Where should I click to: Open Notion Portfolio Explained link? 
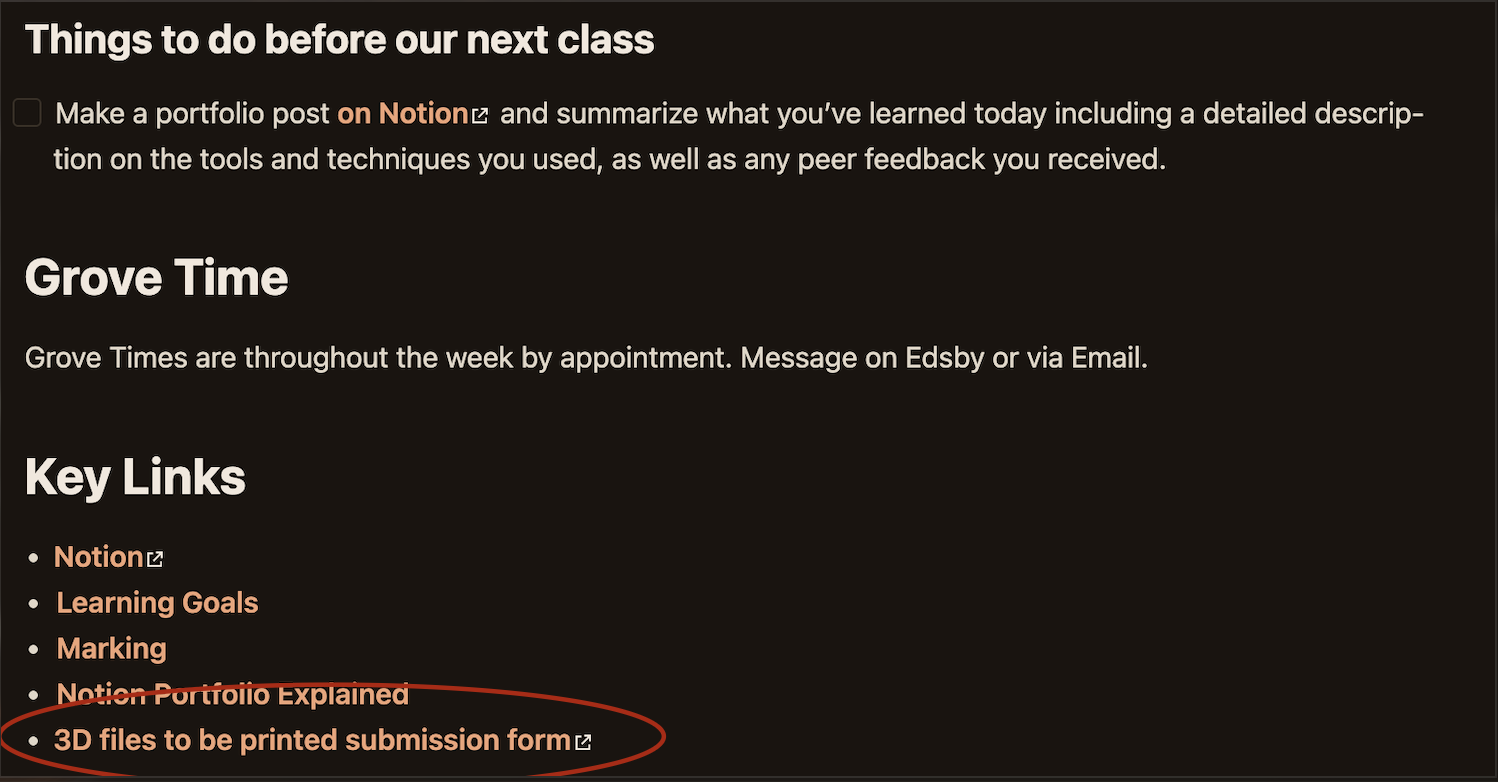[x=232, y=694]
